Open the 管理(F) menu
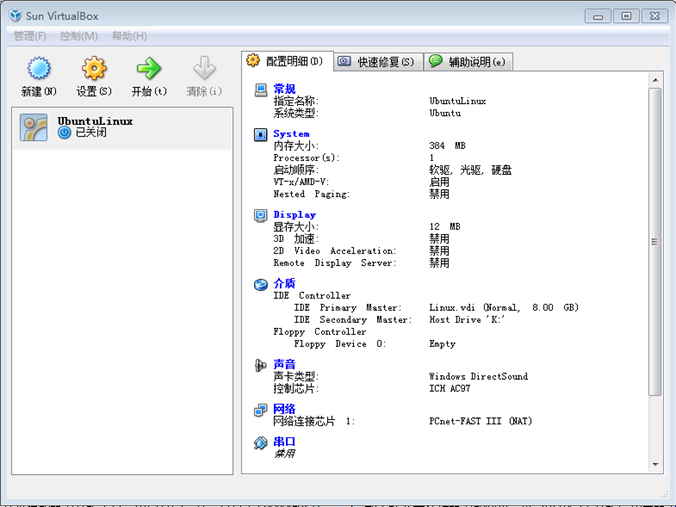Viewport: 676px width, 507px height. (x=30, y=36)
